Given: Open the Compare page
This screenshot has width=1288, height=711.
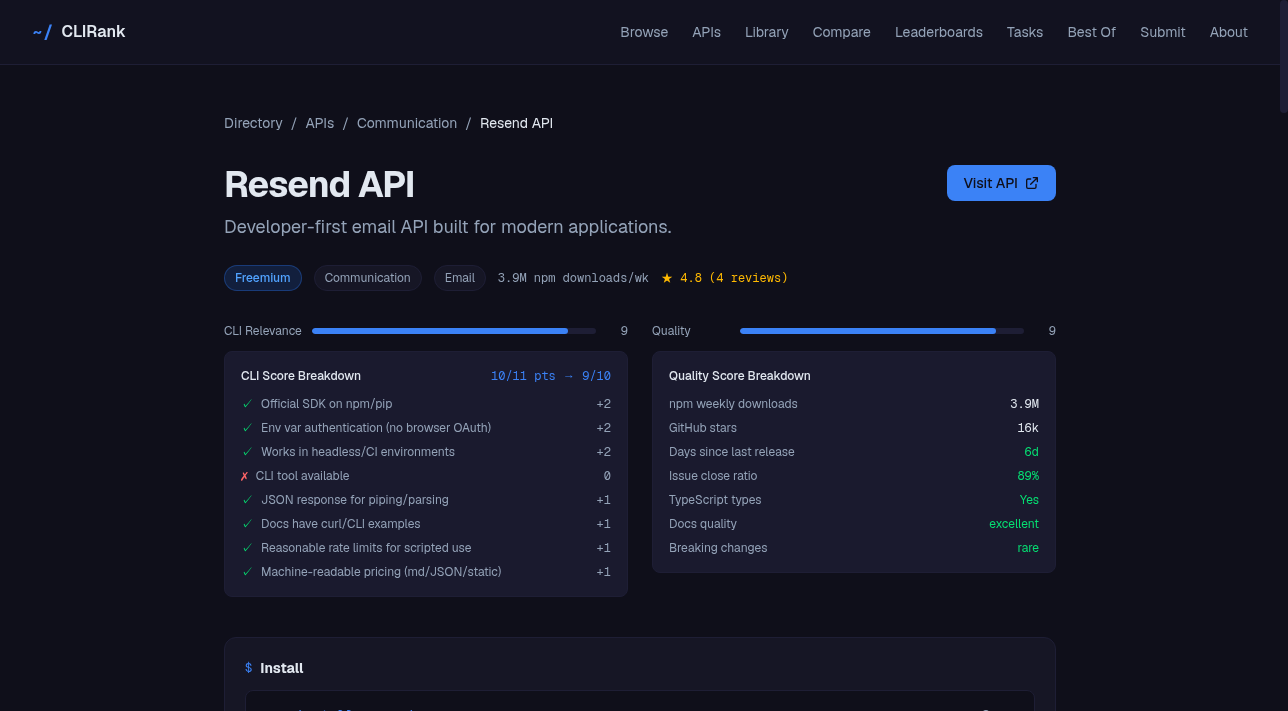Looking at the screenshot, I should click(x=841, y=32).
